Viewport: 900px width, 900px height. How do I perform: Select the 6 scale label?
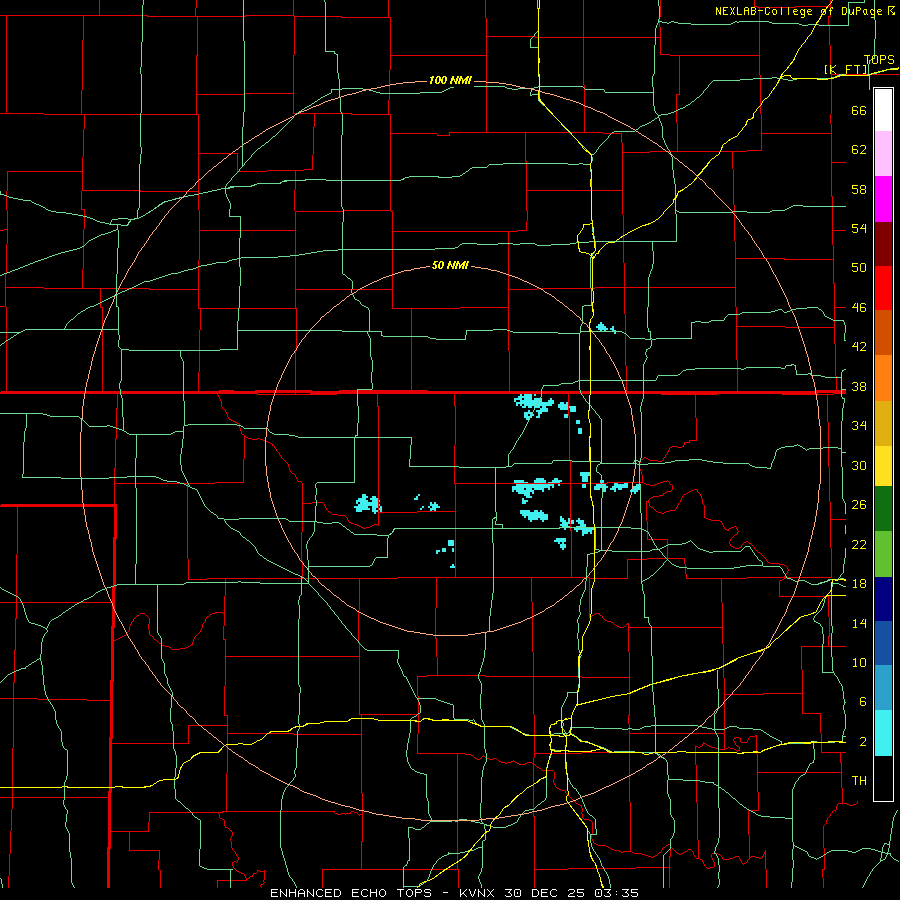coord(863,702)
